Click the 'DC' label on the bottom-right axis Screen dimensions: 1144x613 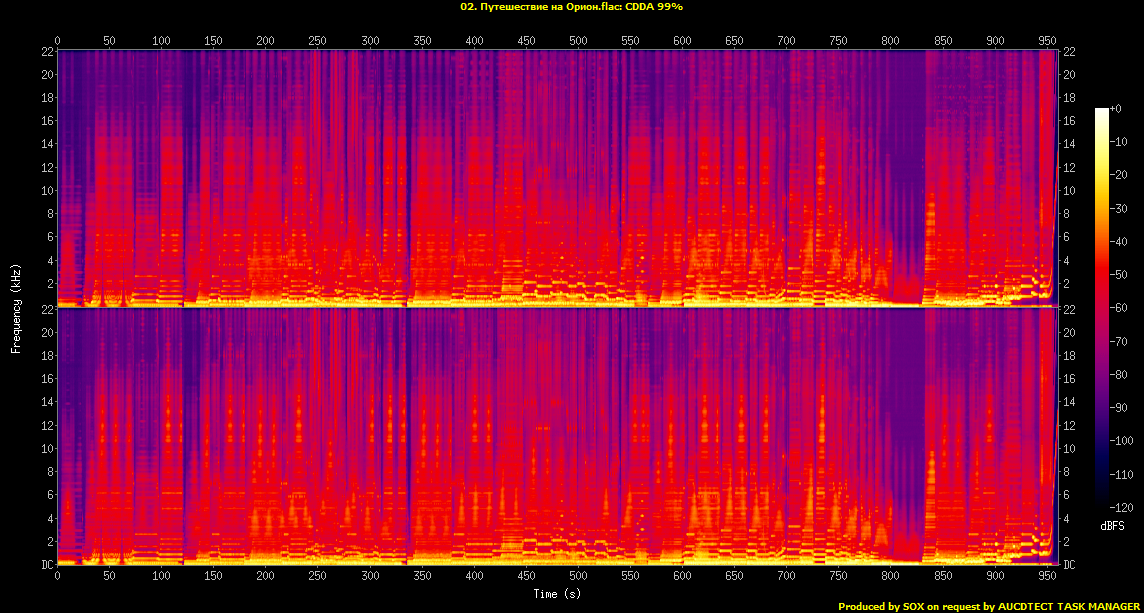coord(1070,565)
